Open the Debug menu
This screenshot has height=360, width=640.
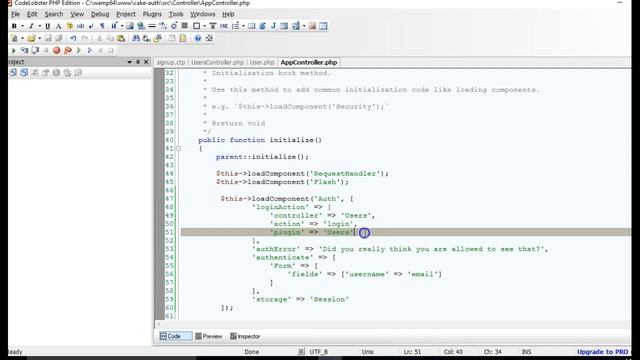[x=100, y=14]
